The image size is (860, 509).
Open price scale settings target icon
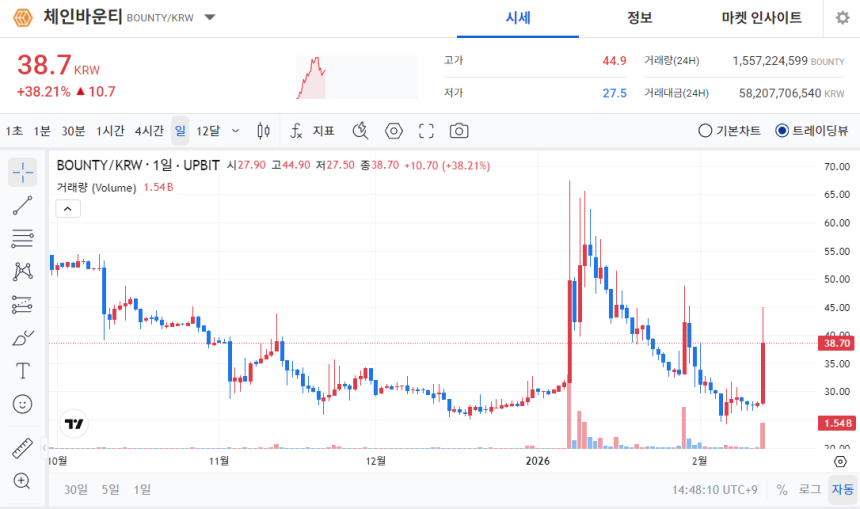pos(840,461)
